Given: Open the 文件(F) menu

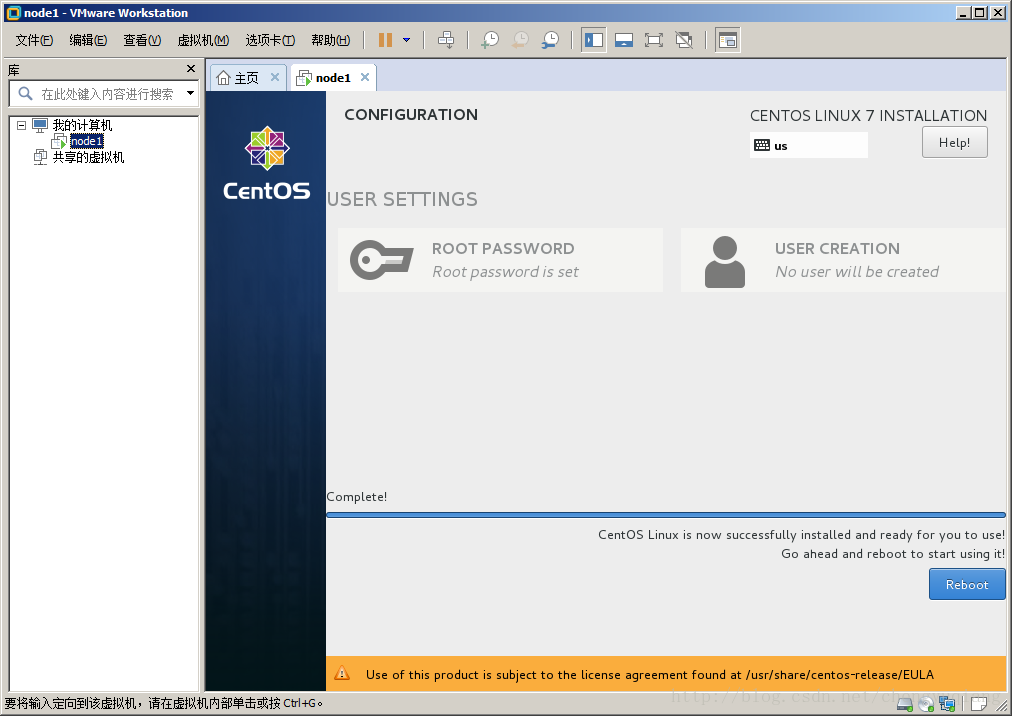Looking at the screenshot, I should click(x=34, y=40).
